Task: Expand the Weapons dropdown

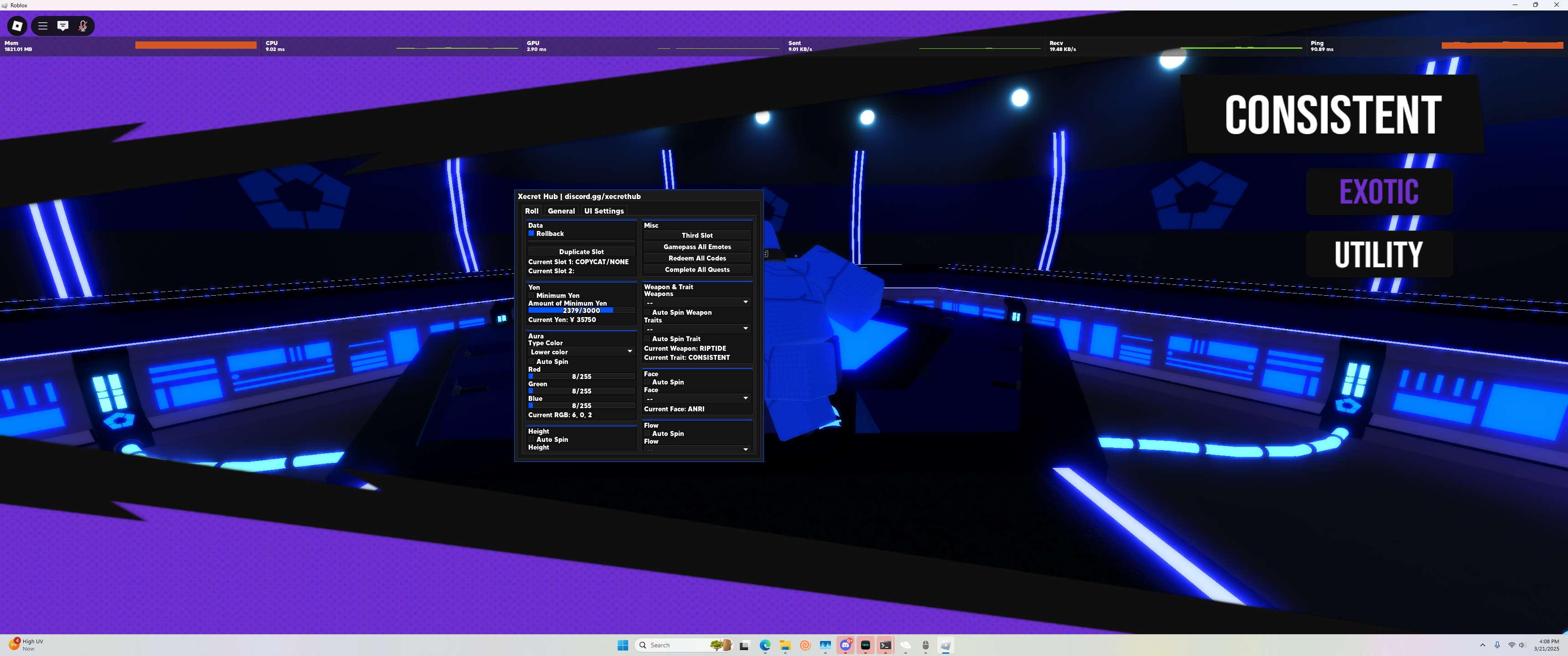Action: (697, 302)
